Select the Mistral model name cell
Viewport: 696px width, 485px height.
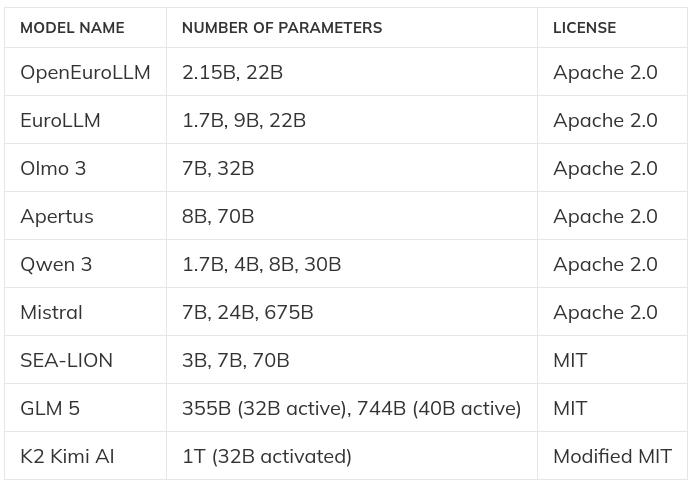click(x=51, y=312)
